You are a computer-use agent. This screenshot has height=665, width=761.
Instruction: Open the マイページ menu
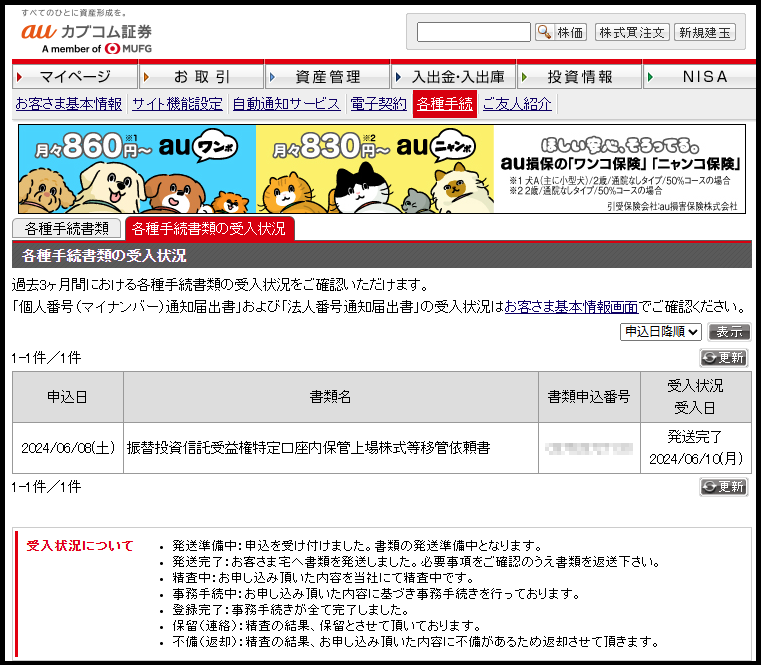75,77
